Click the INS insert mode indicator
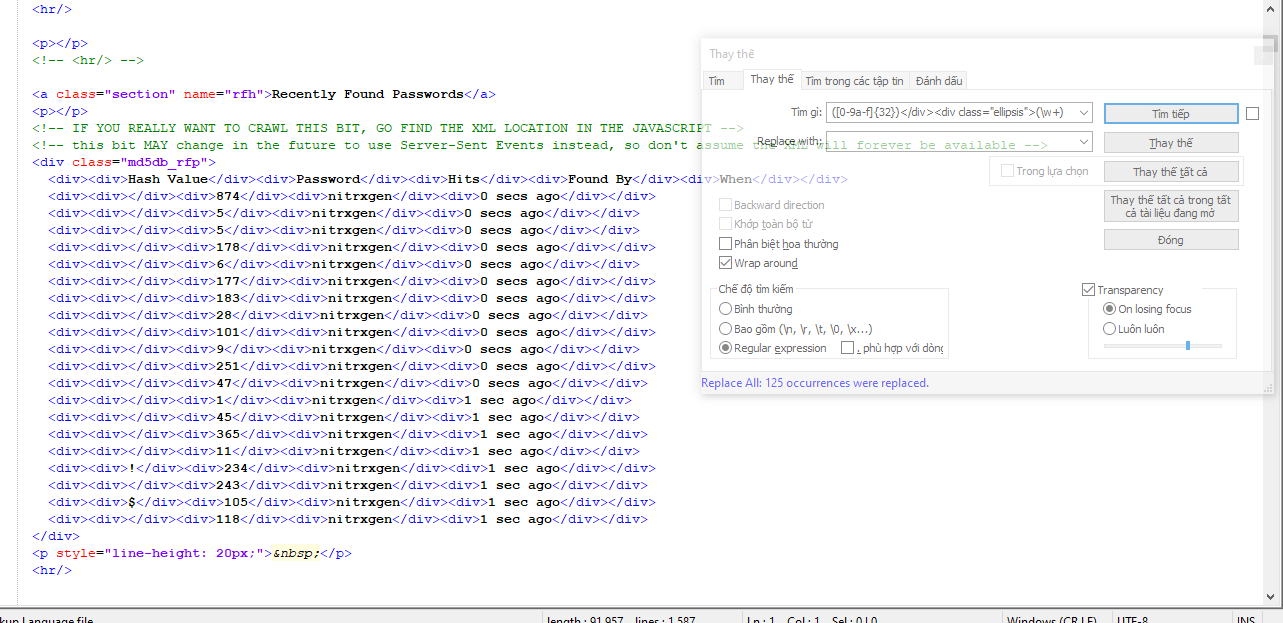1283x623 pixels. click(x=1246, y=621)
